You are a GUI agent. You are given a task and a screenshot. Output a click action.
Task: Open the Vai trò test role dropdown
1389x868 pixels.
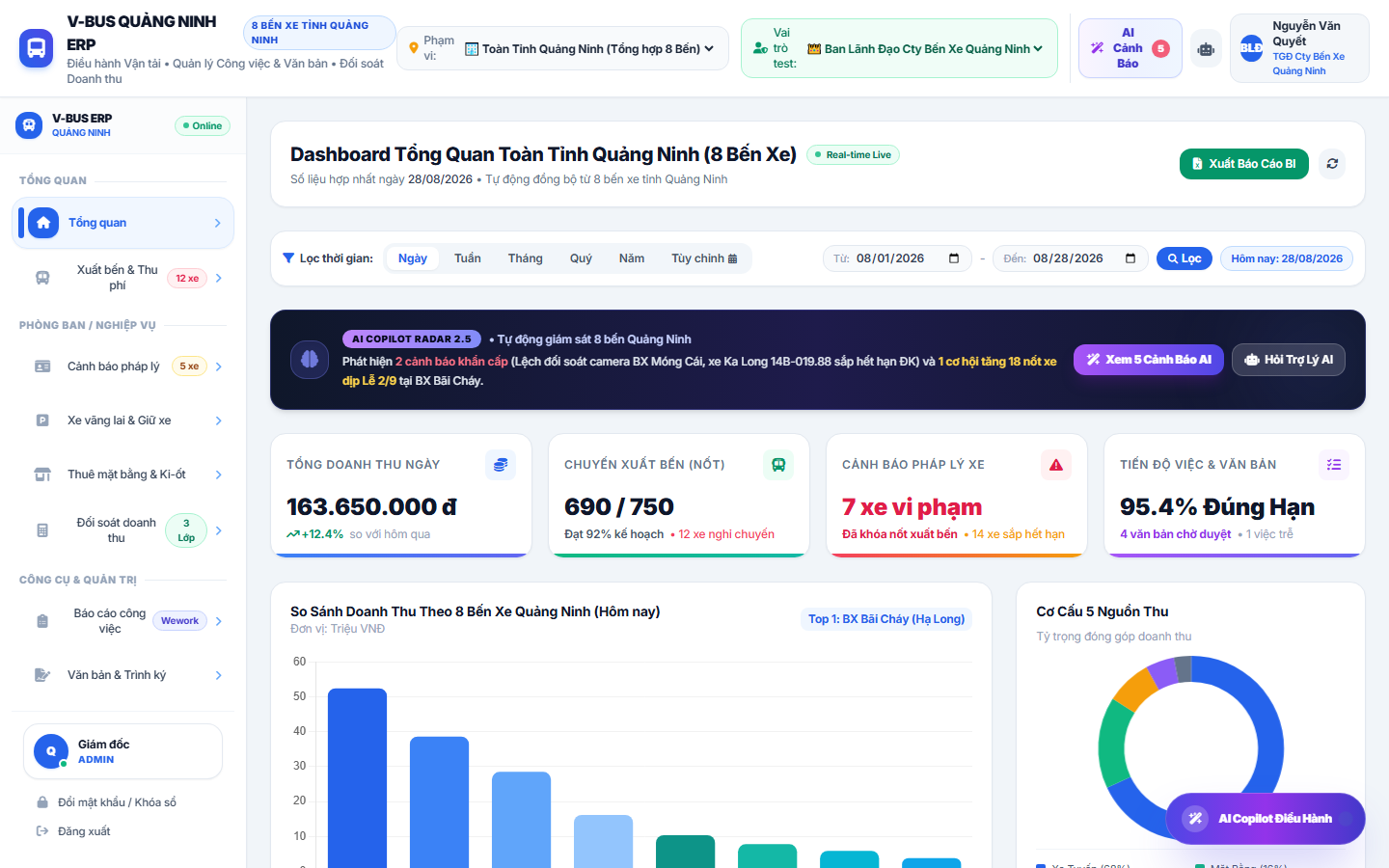tap(925, 49)
